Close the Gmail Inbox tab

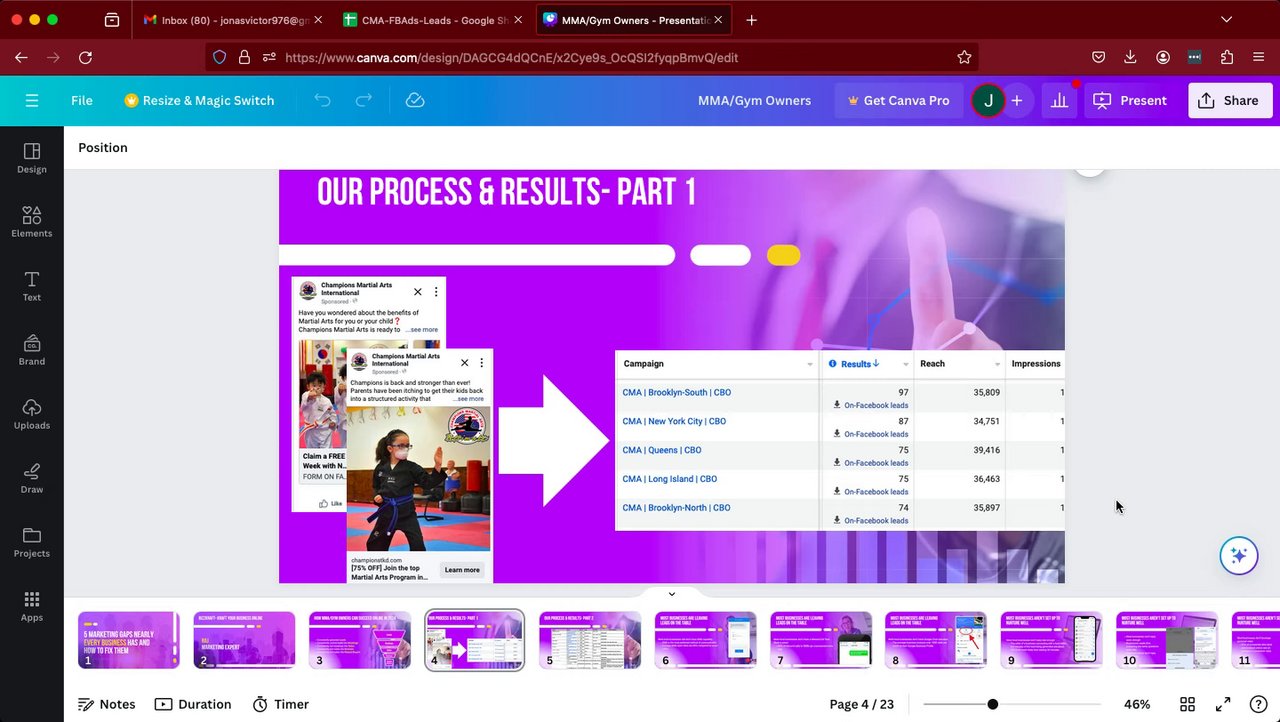pos(318,20)
